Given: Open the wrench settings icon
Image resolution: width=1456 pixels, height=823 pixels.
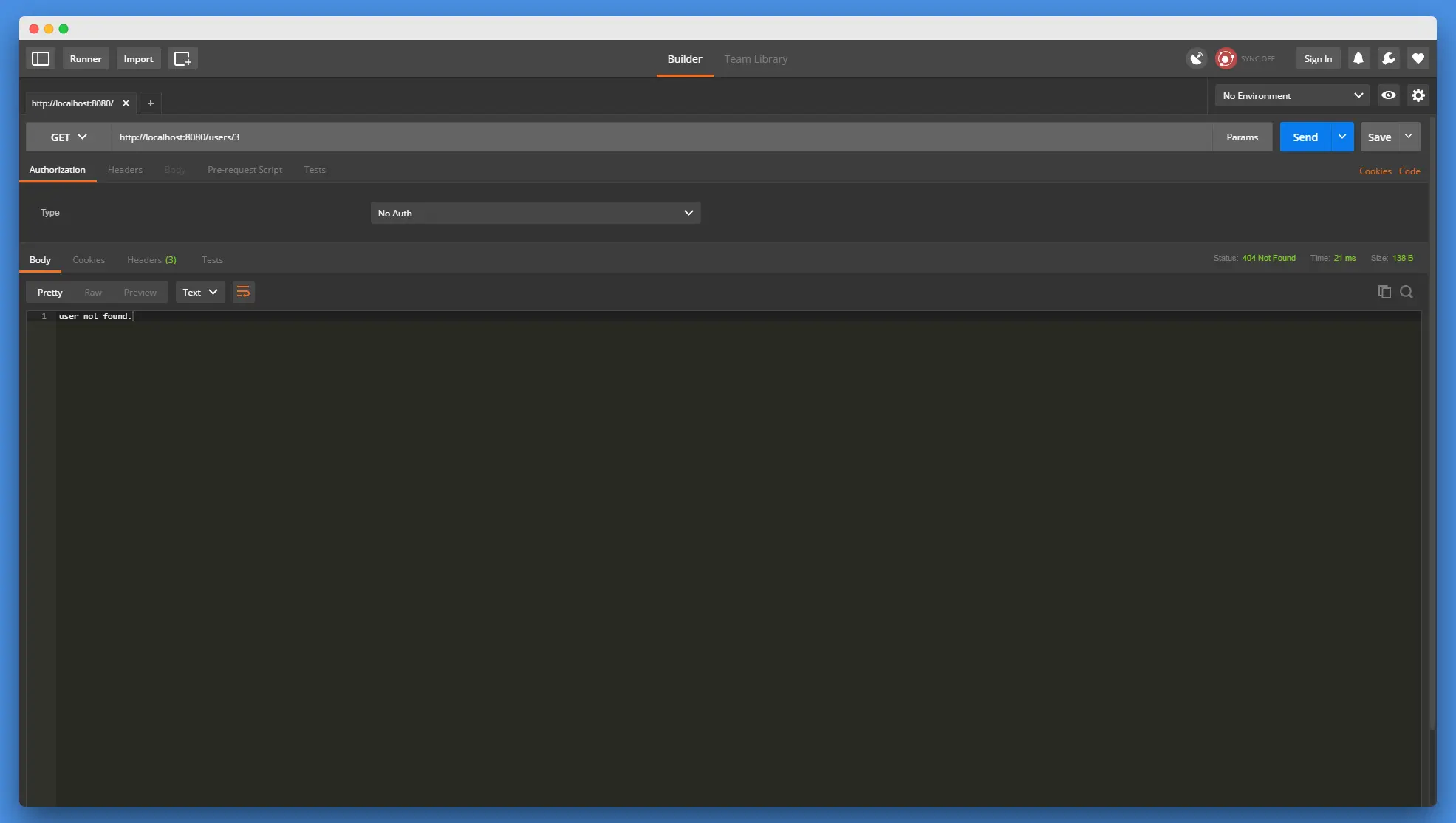Looking at the screenshot, I should click(x=1388, y=59).
